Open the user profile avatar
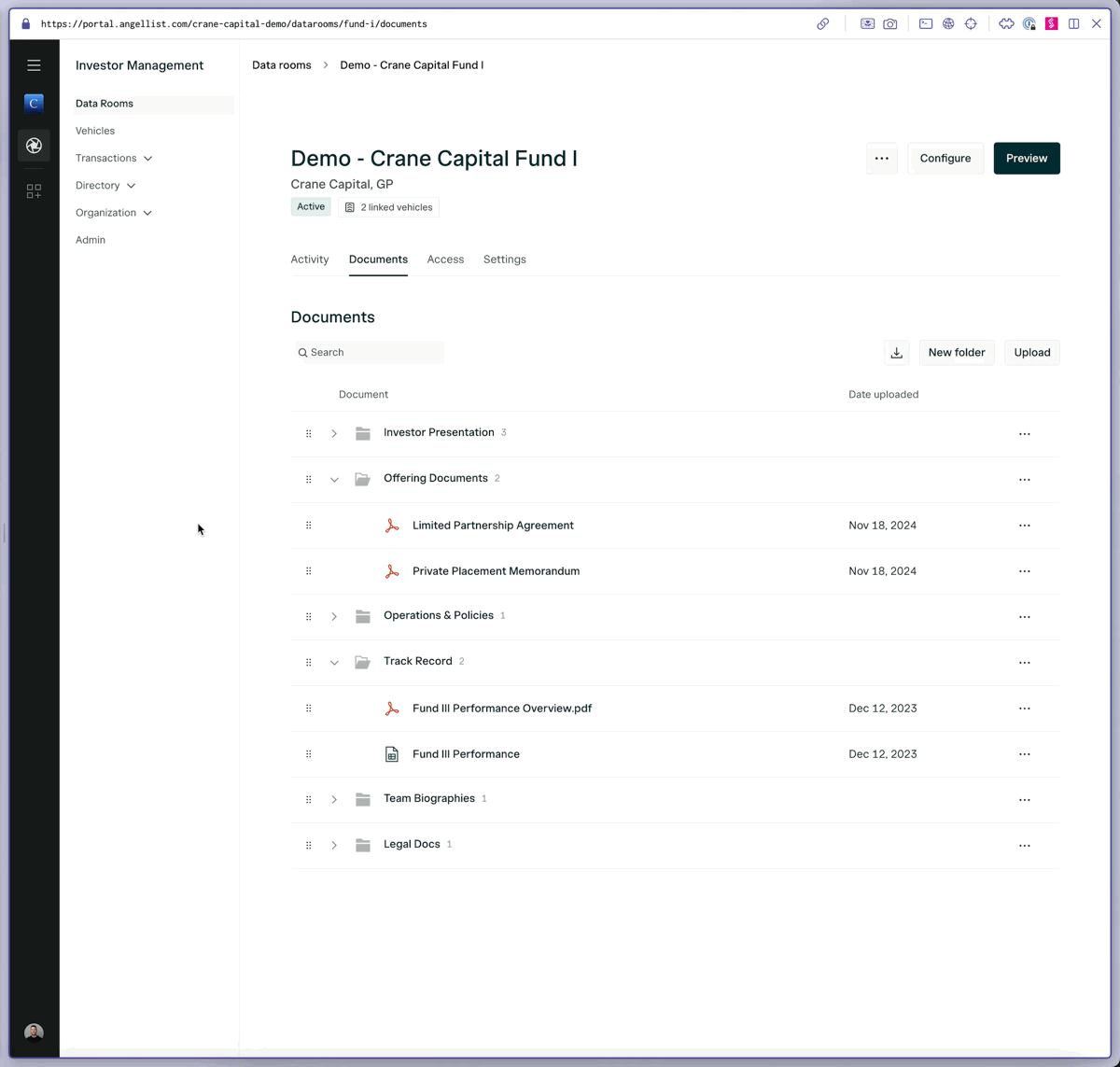Screen dimensions: 1120x1067 click(34, 1032)
